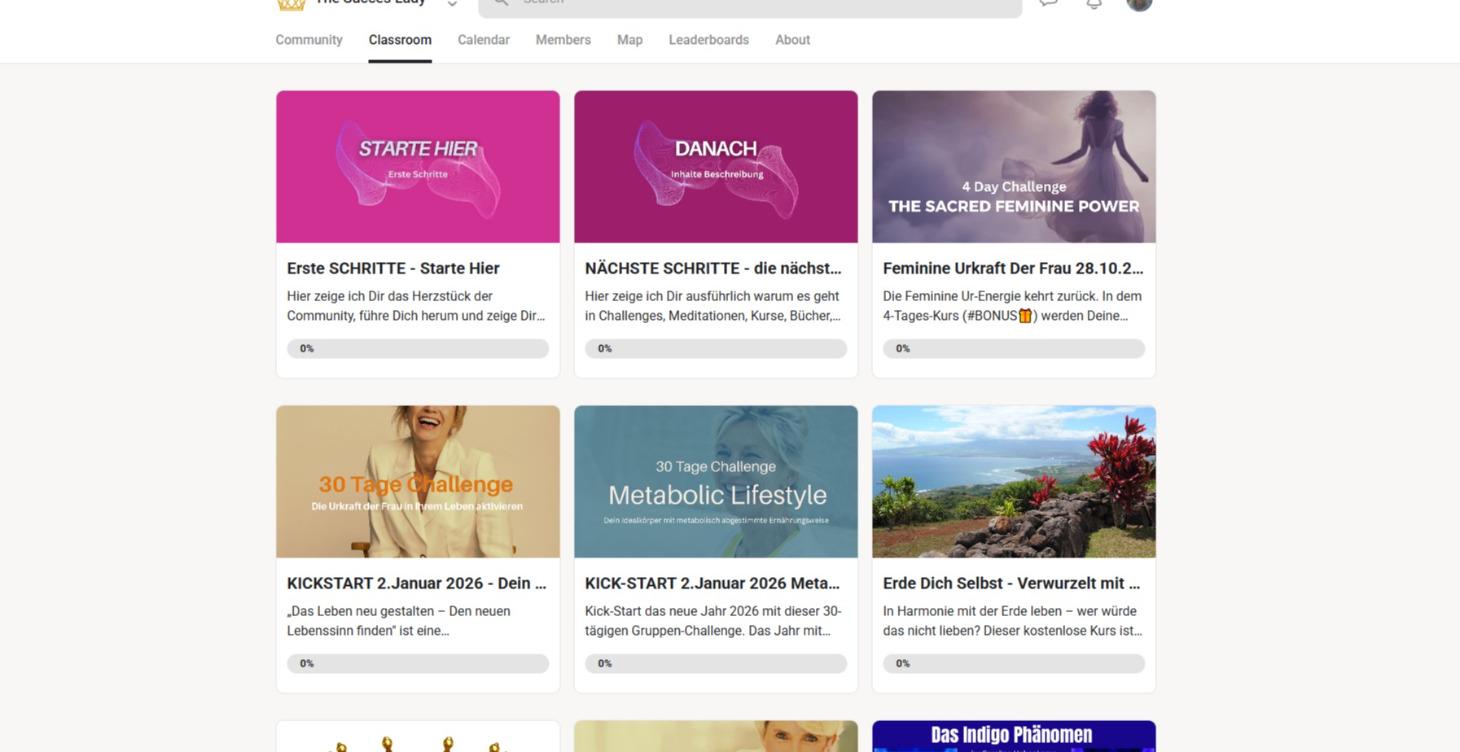The height and width of the screenshot is (752, 1460).
Task: Click the 'KICK-START 2.Januar 2026 Meta' title
Action: point(712,583)
